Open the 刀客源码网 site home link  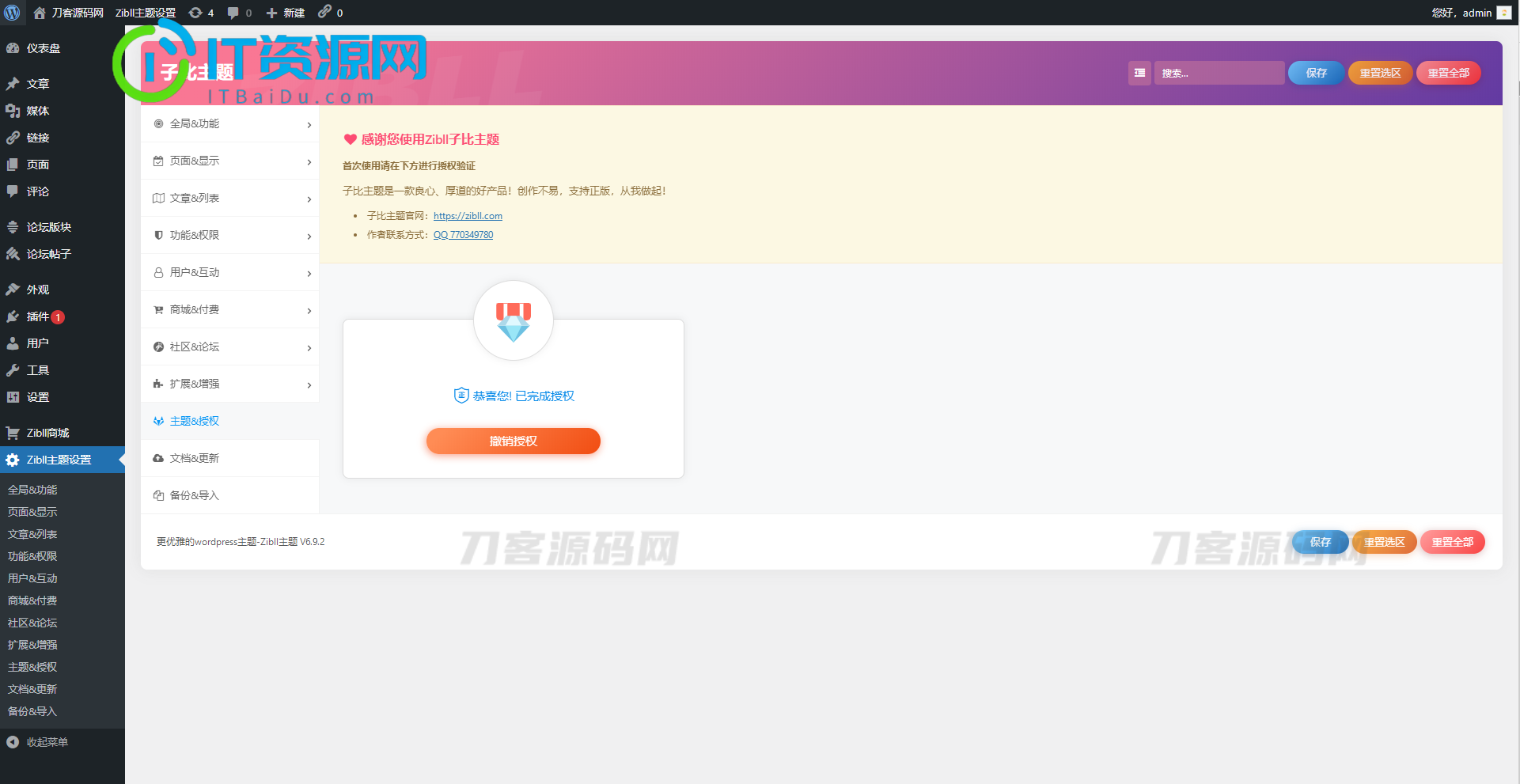pos(69,13)
